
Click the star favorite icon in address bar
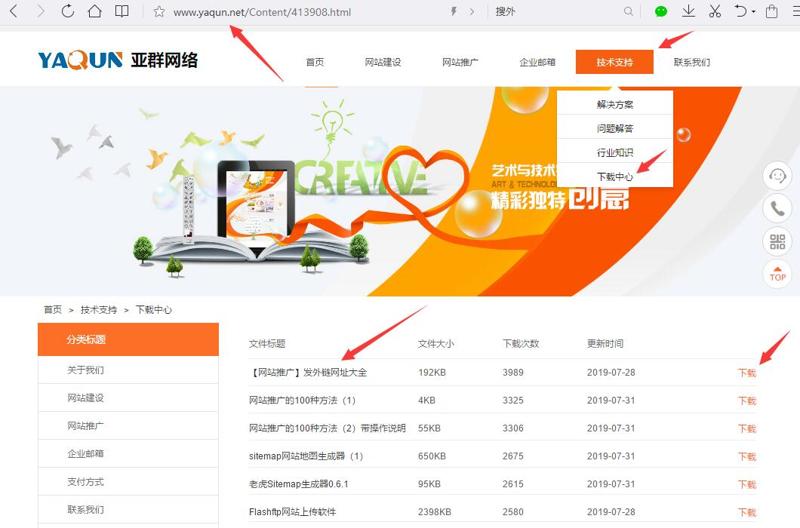click(x=158, y=12)
